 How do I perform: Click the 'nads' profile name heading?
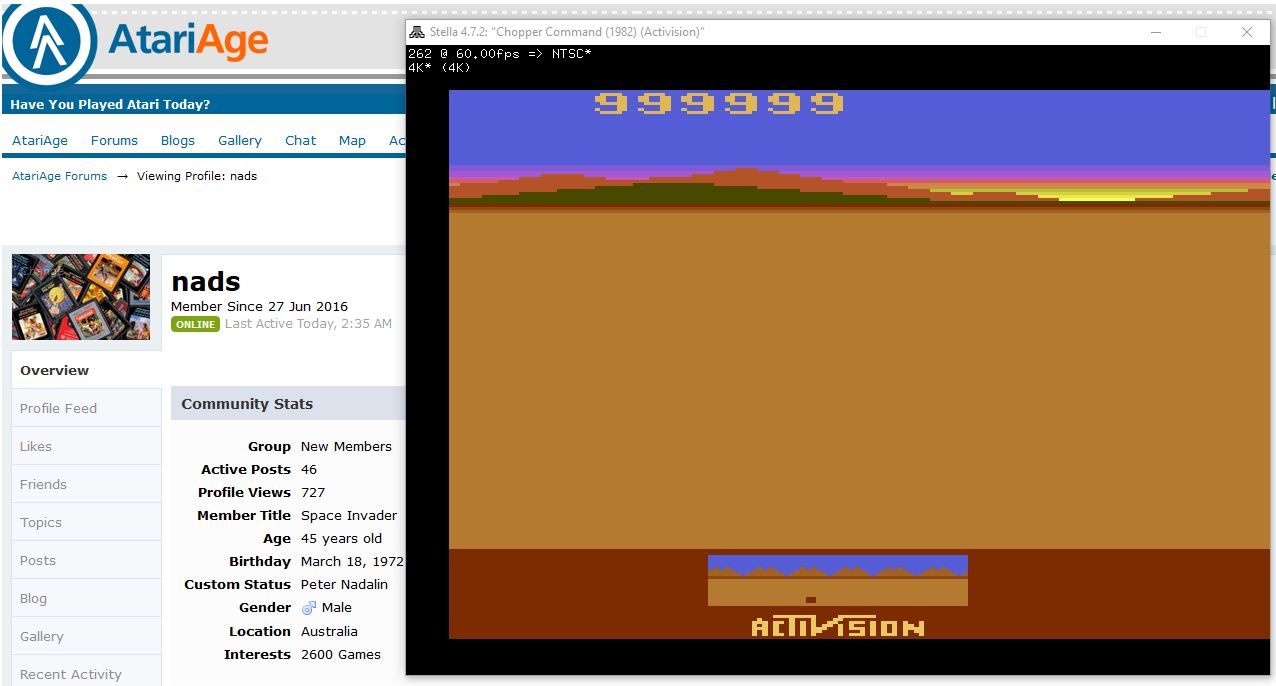[x=206, y=283]
